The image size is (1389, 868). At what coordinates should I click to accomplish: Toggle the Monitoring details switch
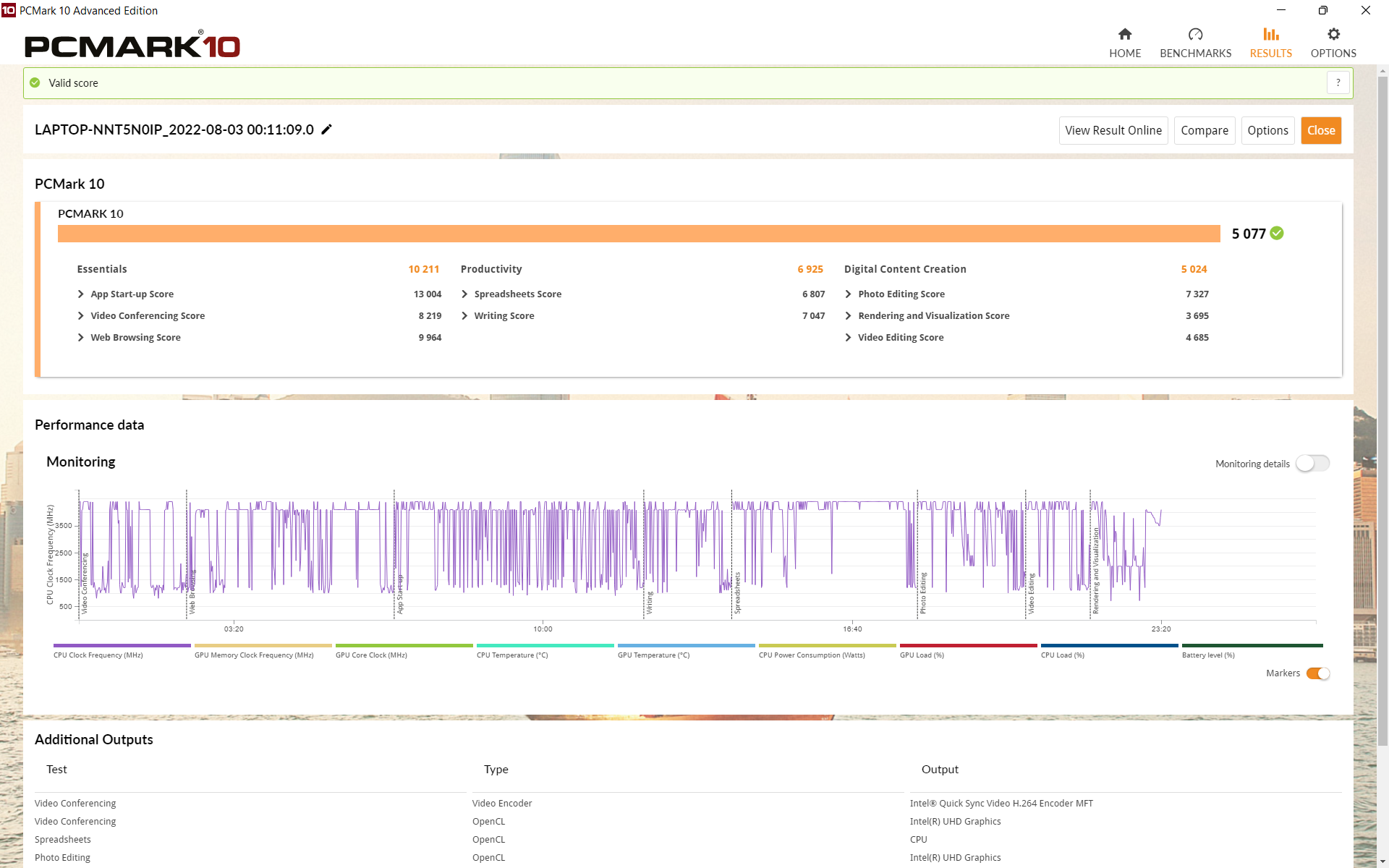pyautogui.click(x=1312, y=464)
